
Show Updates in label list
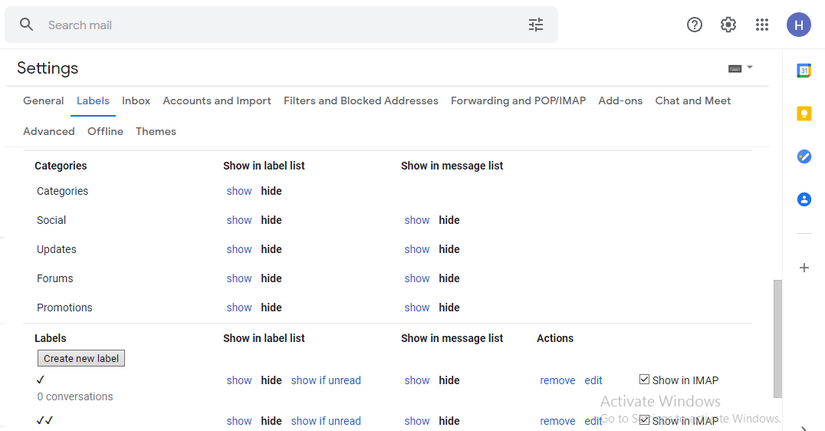click(239, 249)
